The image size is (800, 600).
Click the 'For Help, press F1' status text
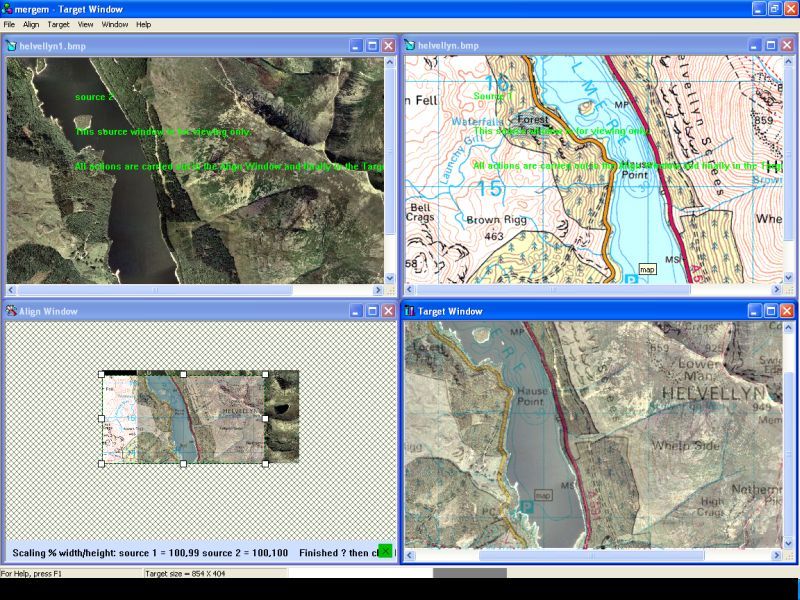(31, 573)
